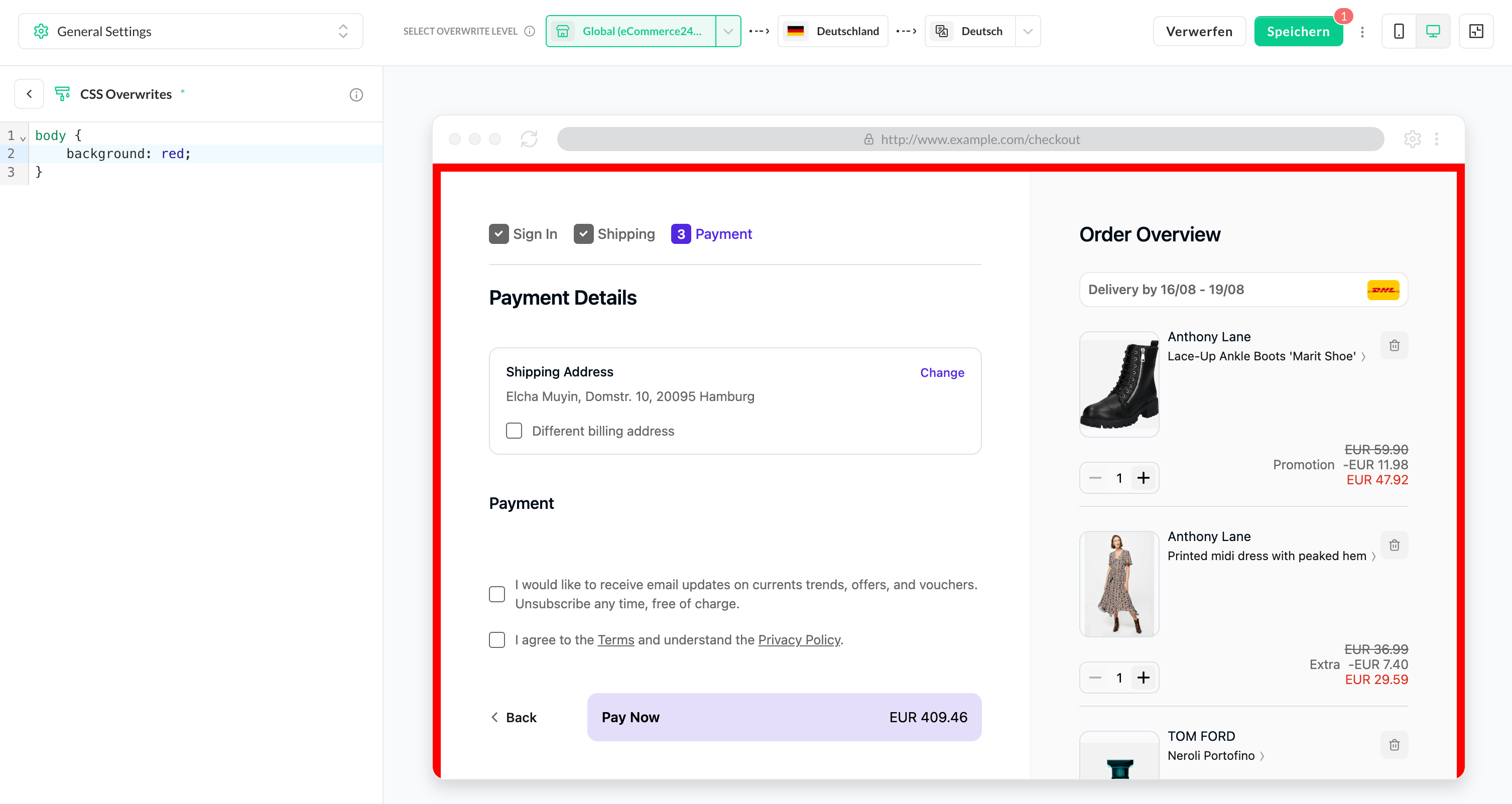Expand the Global overwrite level dropdown arrow
The image size is (1512, 804).
(728, 31)
